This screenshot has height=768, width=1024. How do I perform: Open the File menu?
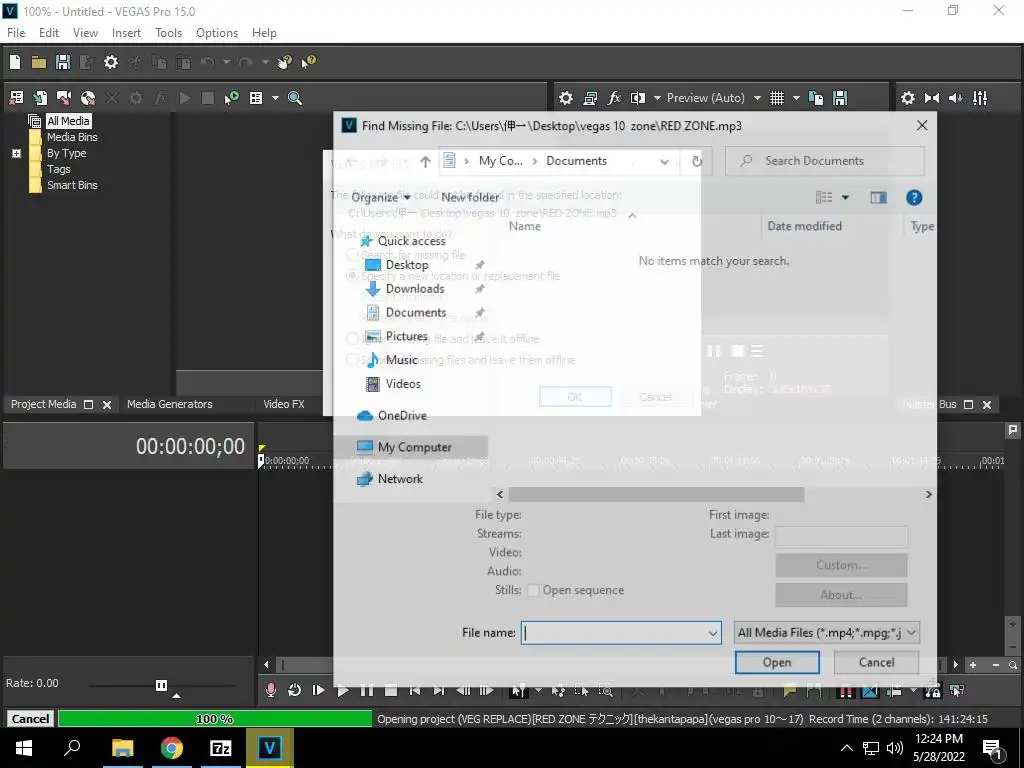click(16, 33)
